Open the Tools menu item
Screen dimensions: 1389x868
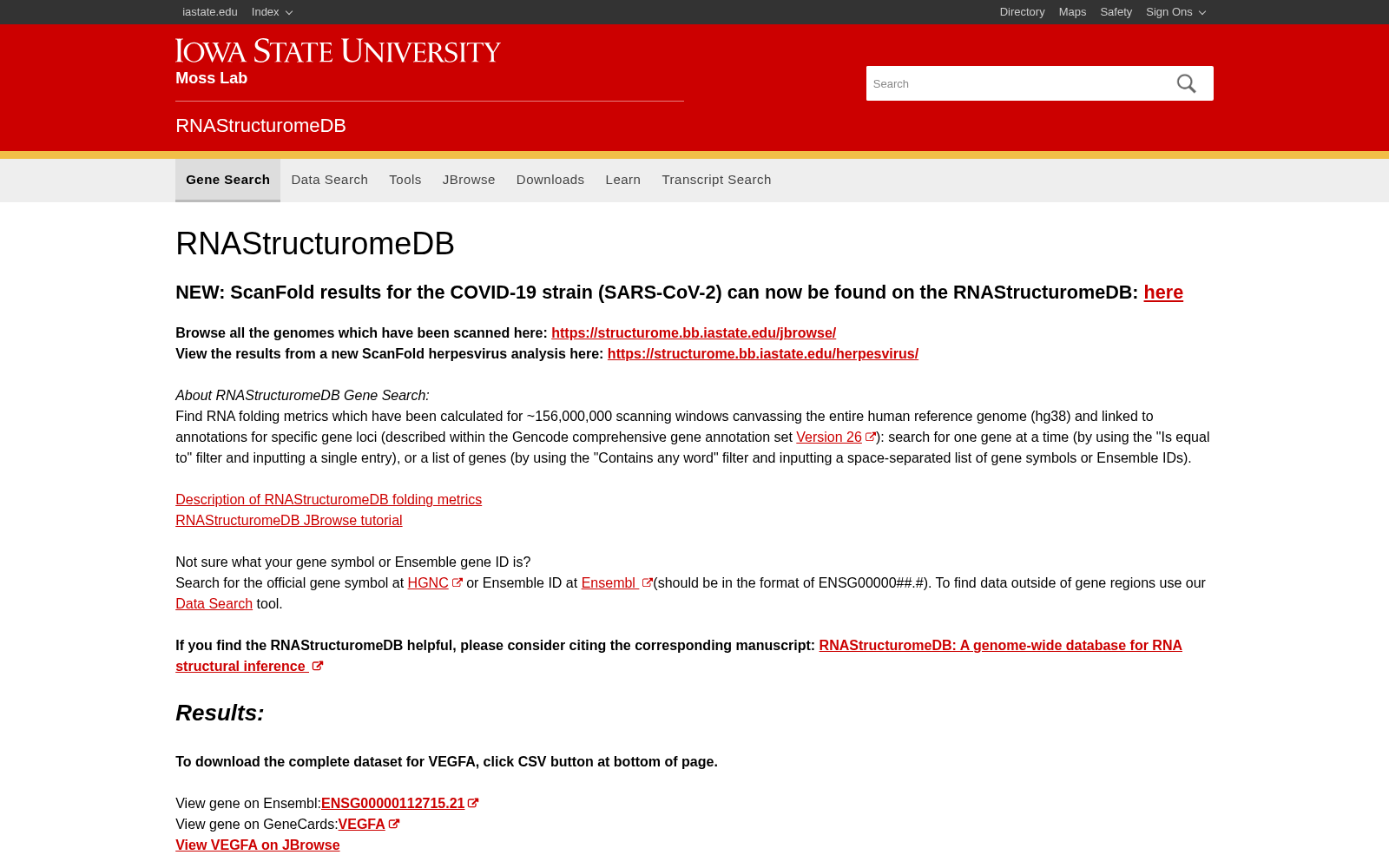pos(405,180)
